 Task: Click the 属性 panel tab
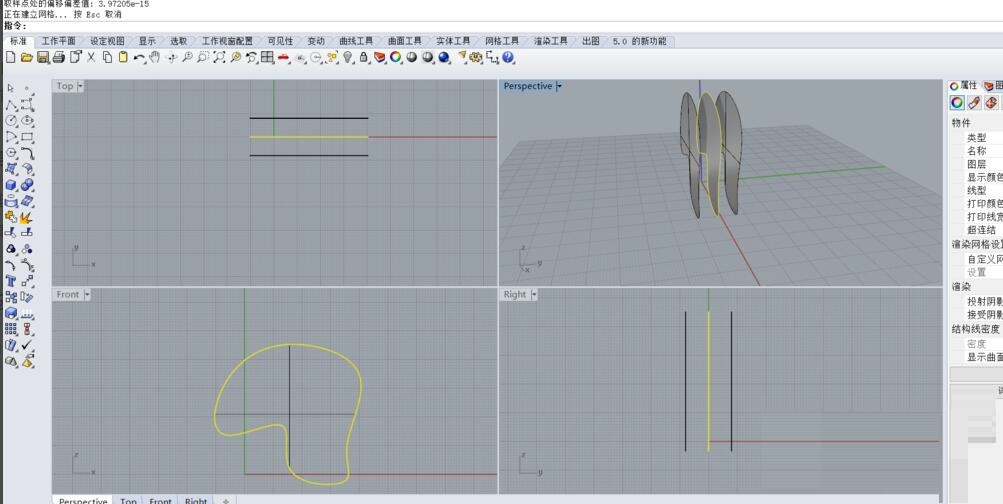964,86
